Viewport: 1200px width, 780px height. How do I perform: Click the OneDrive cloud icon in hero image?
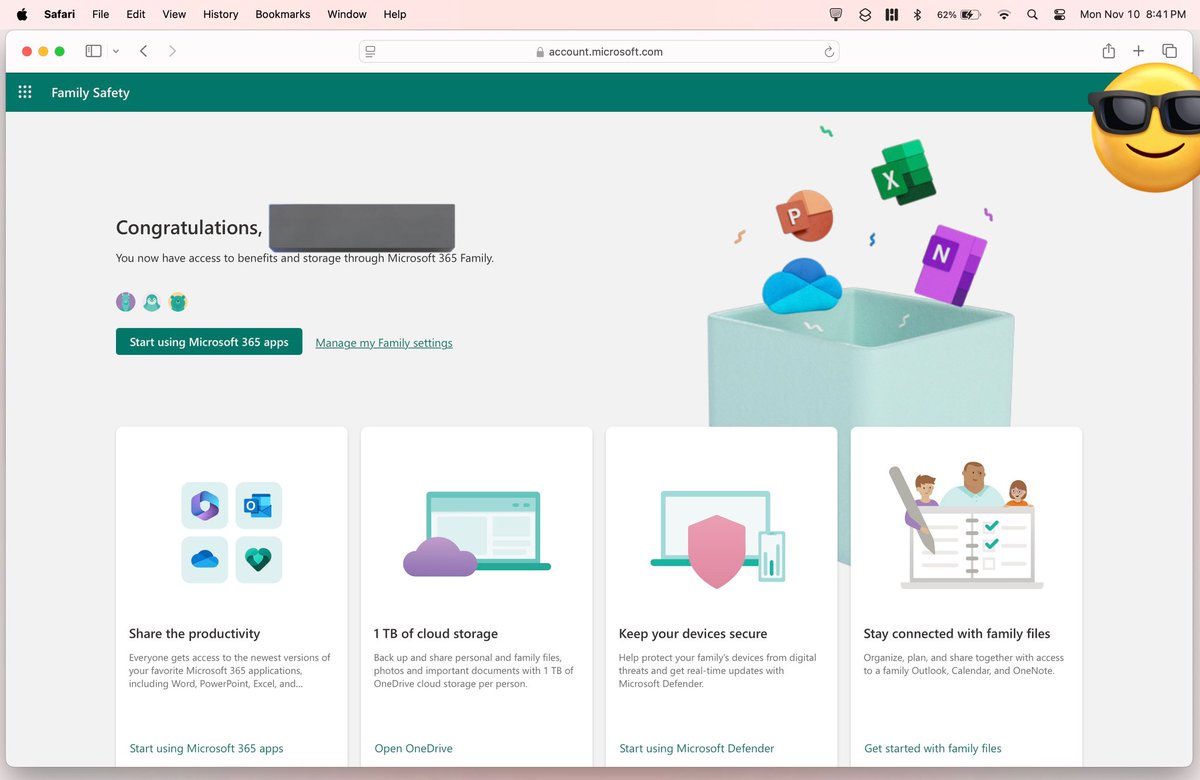point(802,287)
